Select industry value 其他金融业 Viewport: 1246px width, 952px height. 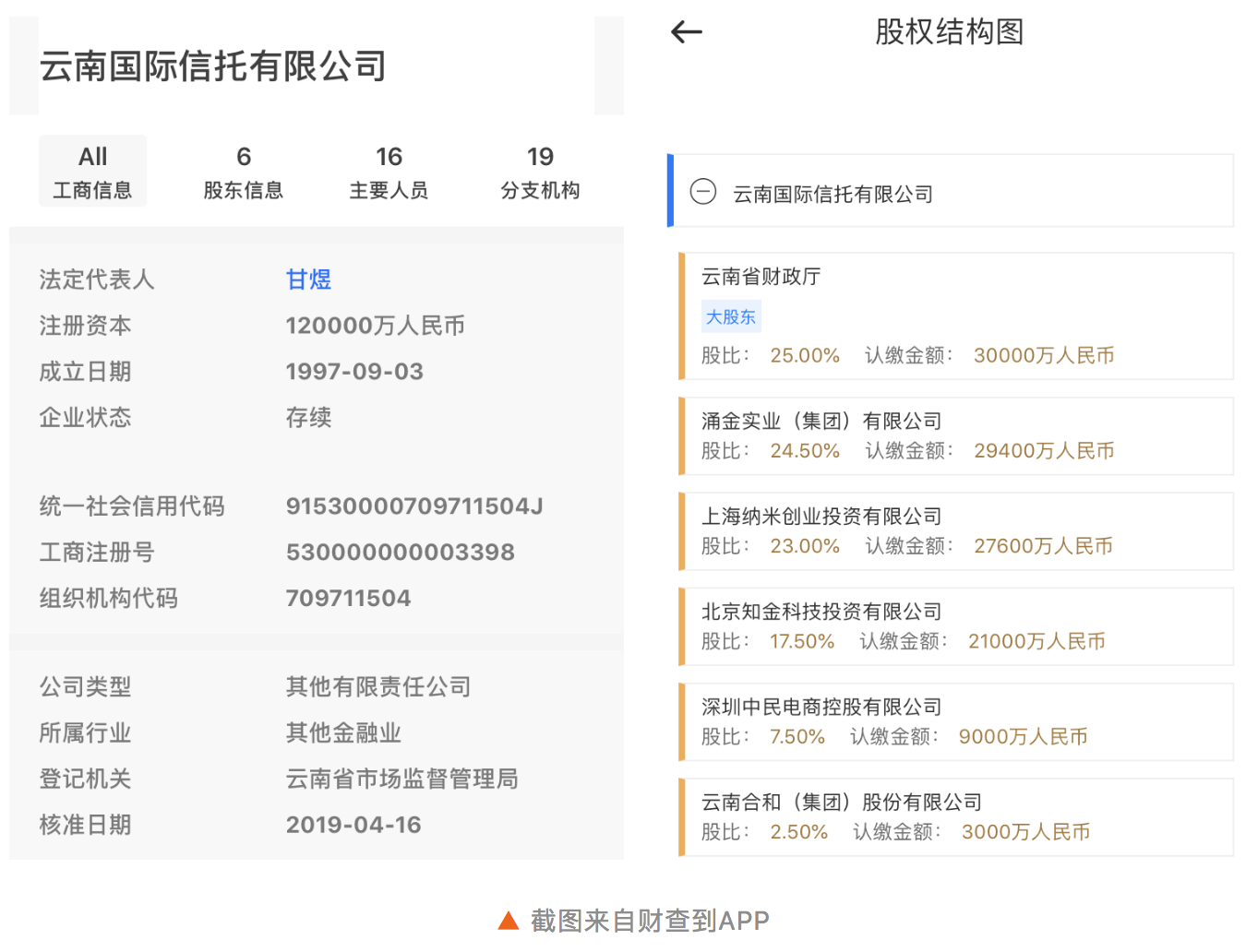point(343,733)
